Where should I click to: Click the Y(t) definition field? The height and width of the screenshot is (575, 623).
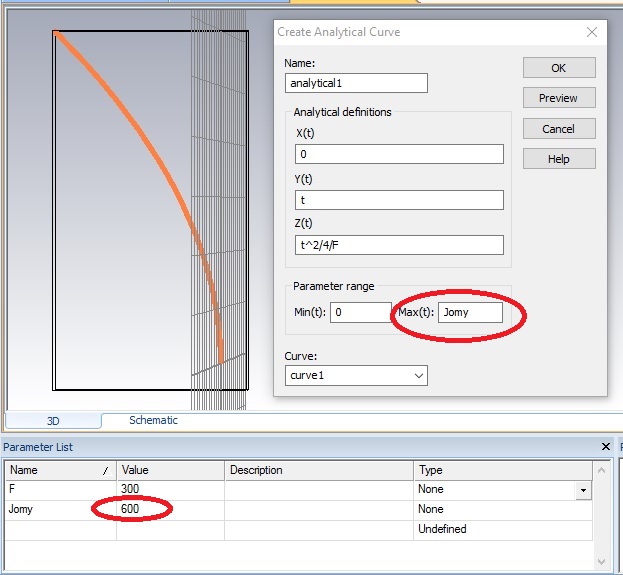(x=399, y=200)
